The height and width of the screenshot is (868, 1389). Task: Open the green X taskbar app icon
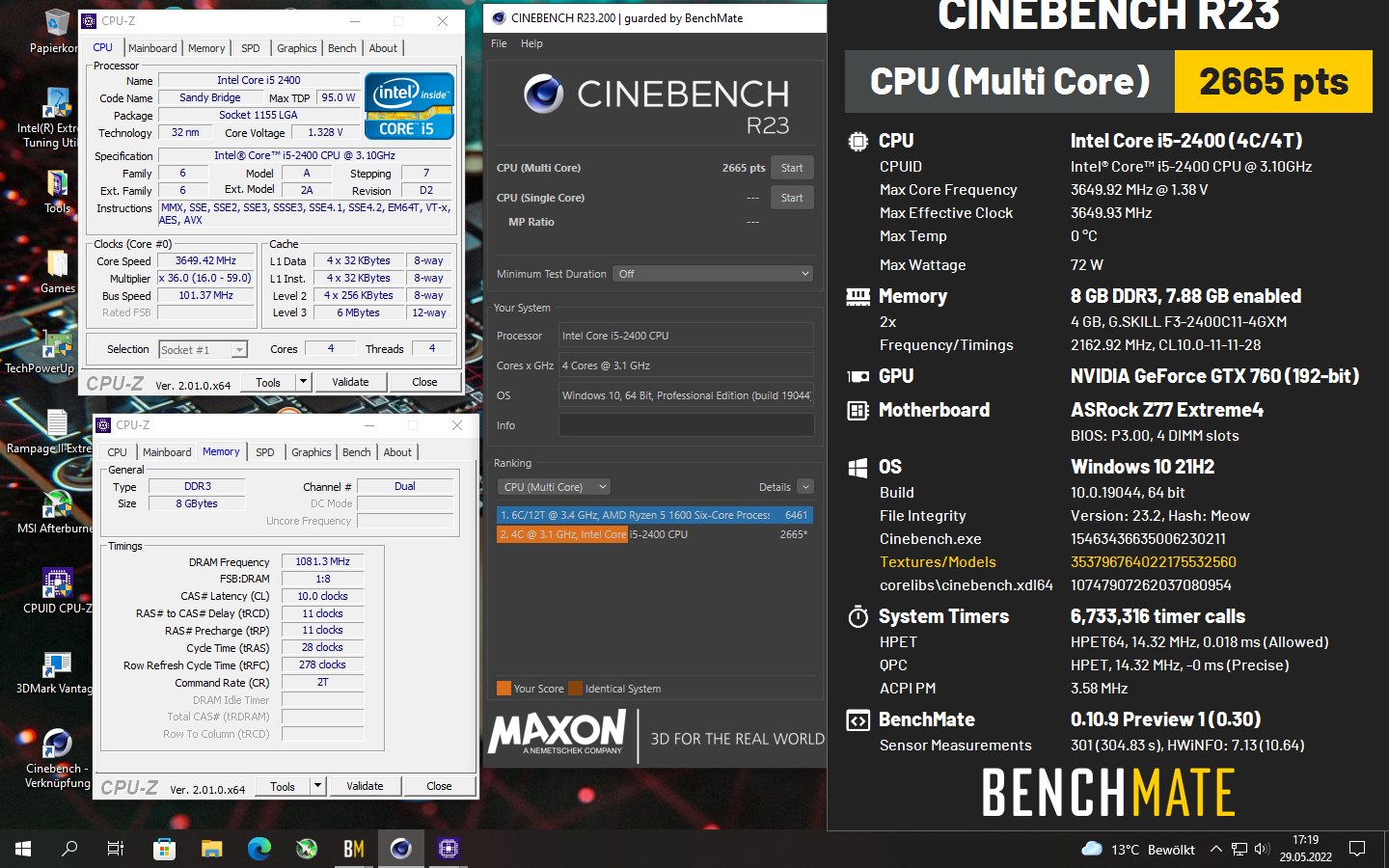[x=306, y=849]
